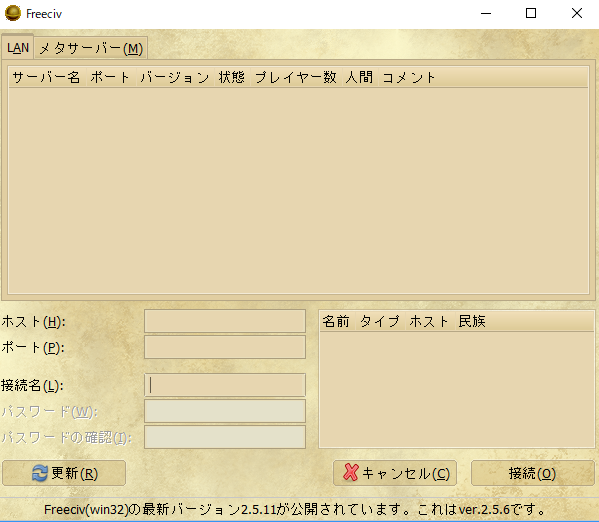Click the ポート column header in server list
The width and height of the screenshot is (599, 522).
coord(111,78)
